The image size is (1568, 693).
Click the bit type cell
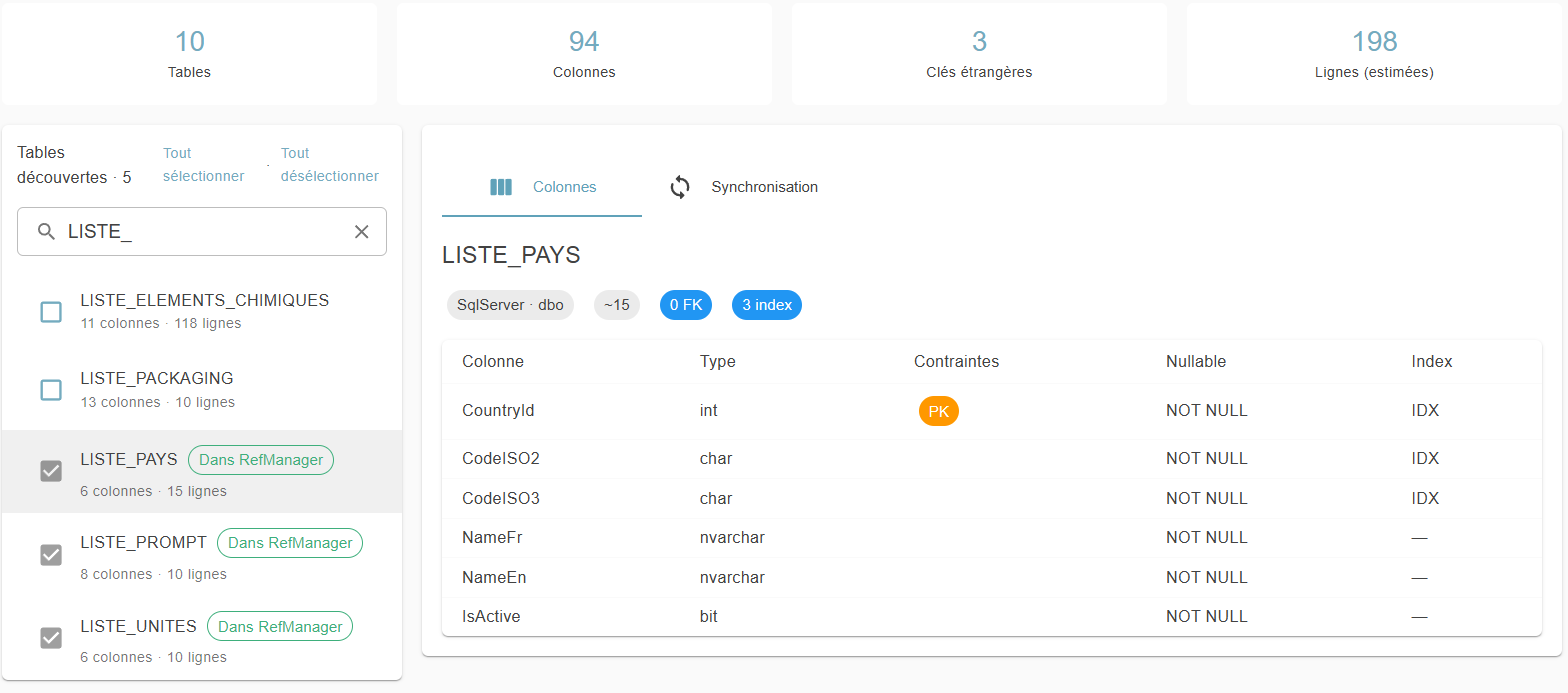708,616
